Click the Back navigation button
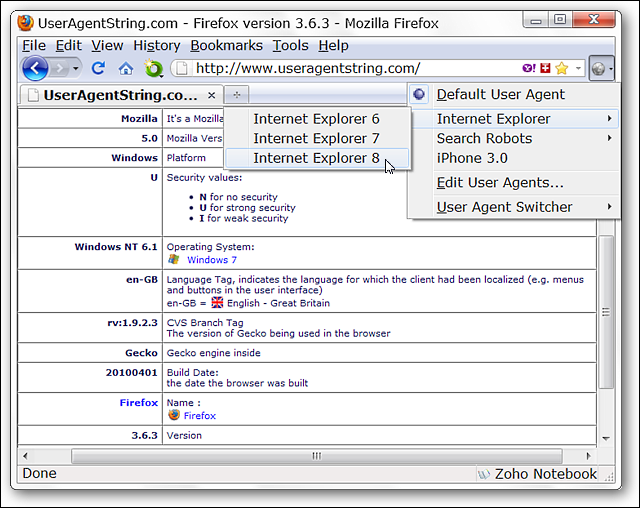Viewport: 640px width, 508px height. click(35, 68)
